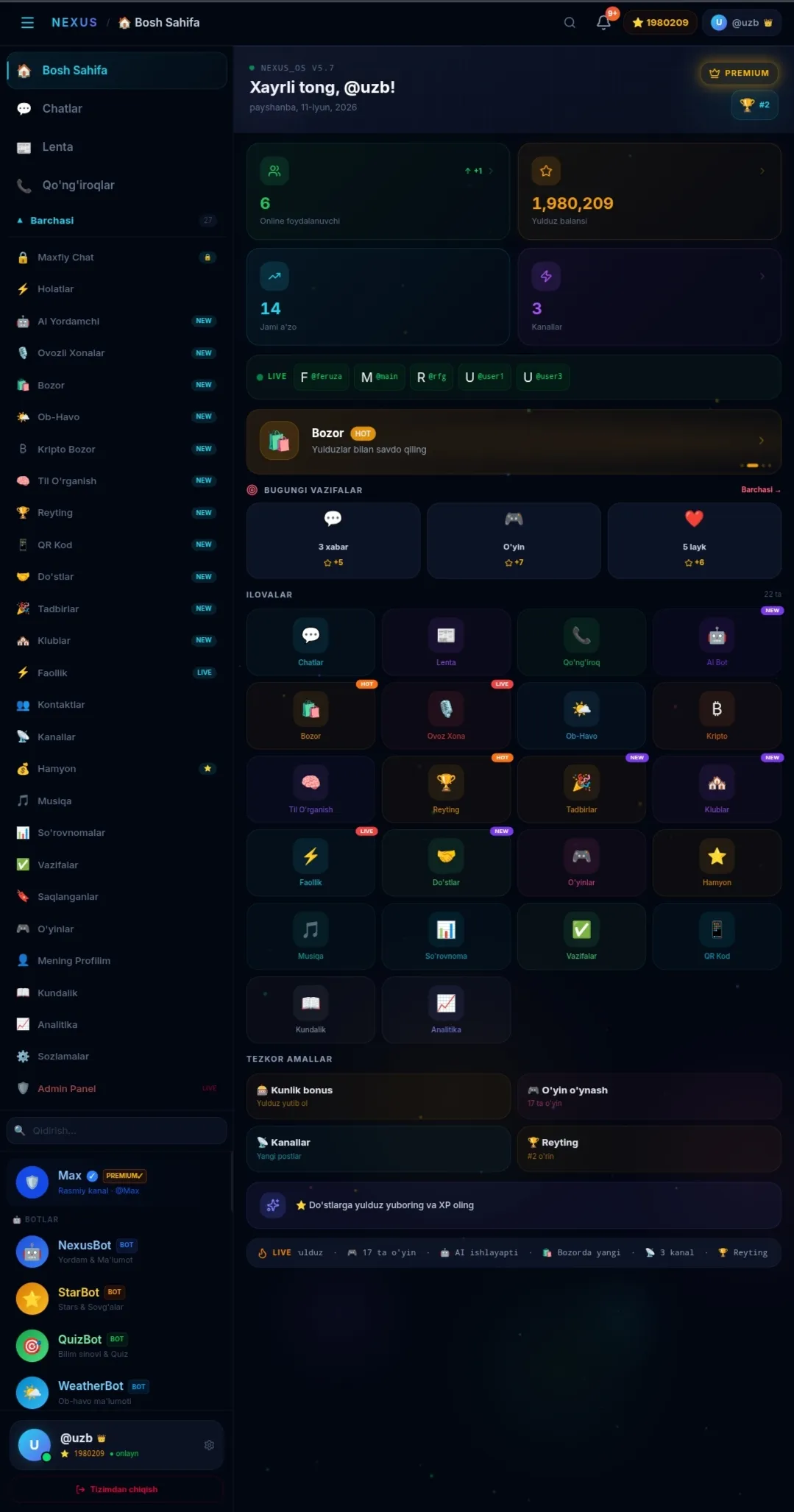Open the Ovoz Xona live tile

click(x=446, y=715)
